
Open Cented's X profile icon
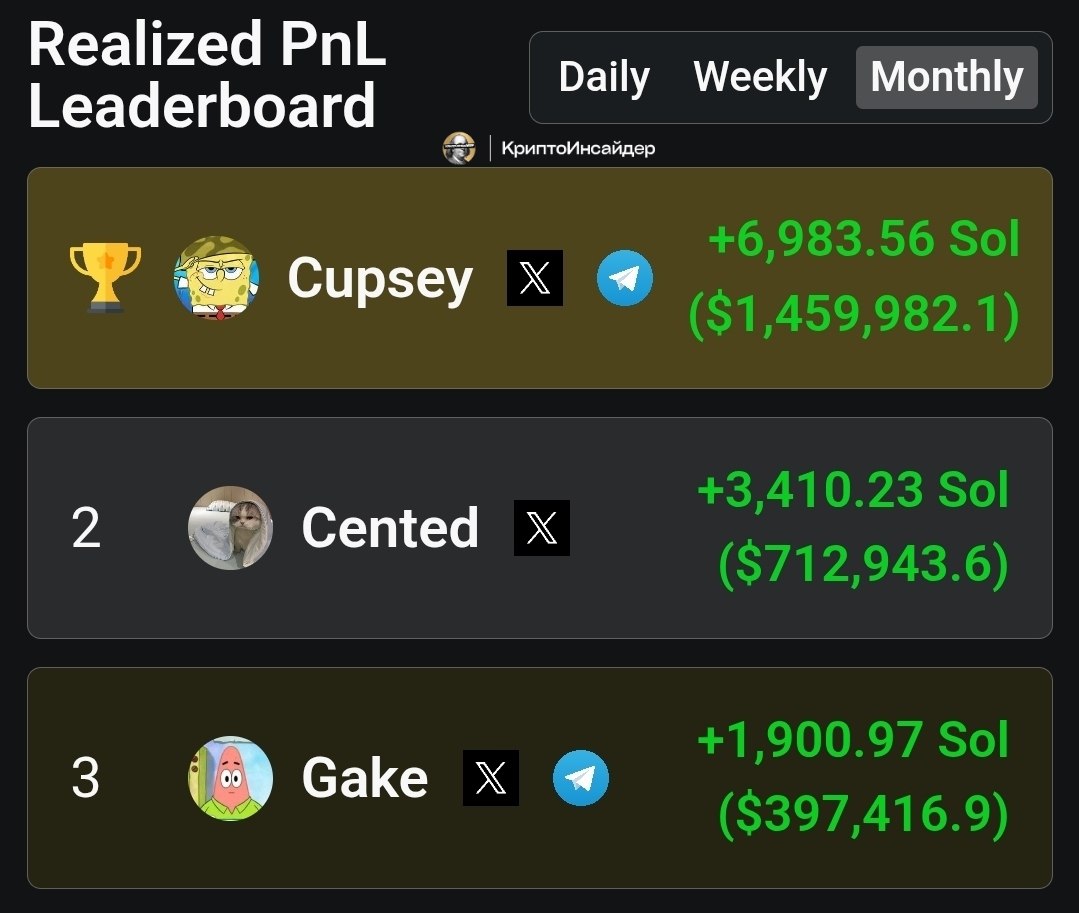542,528
